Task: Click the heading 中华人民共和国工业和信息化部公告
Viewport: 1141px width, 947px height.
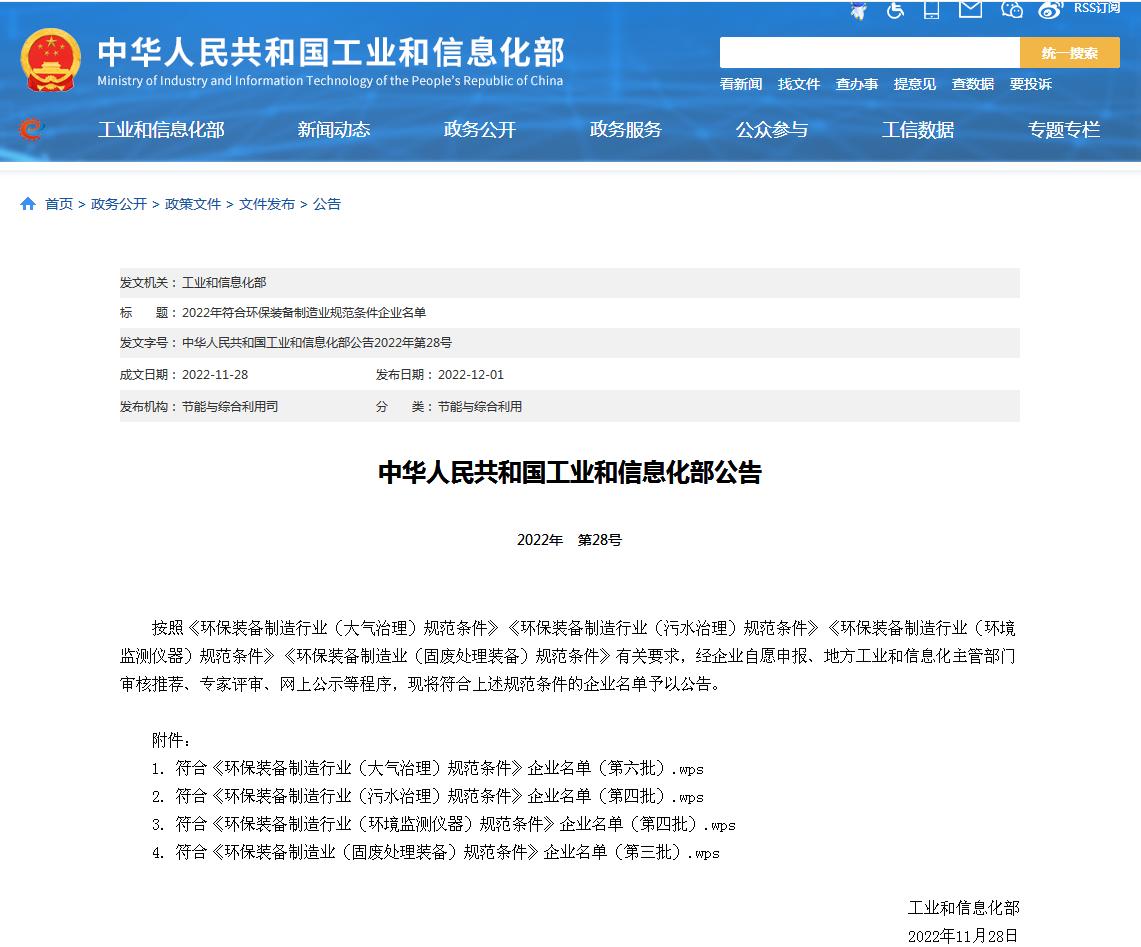Action: 570,472
